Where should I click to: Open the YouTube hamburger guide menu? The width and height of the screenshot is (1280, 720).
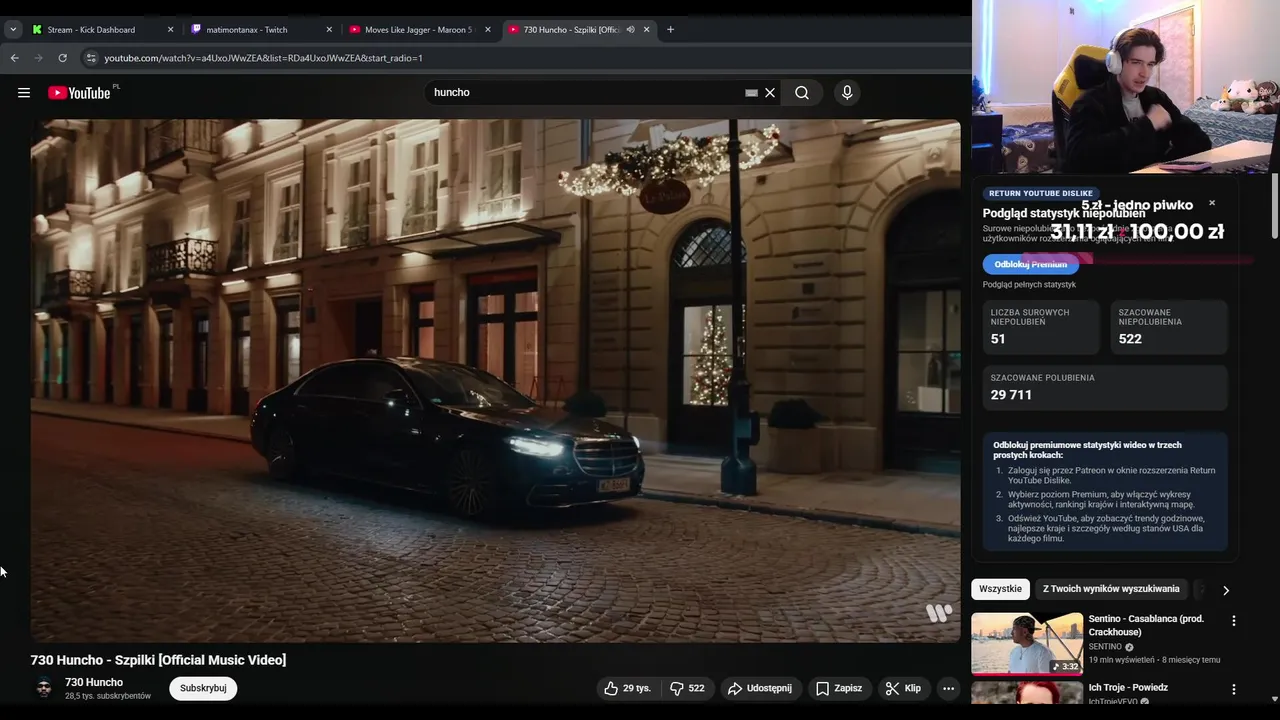(x=24, y=93)
